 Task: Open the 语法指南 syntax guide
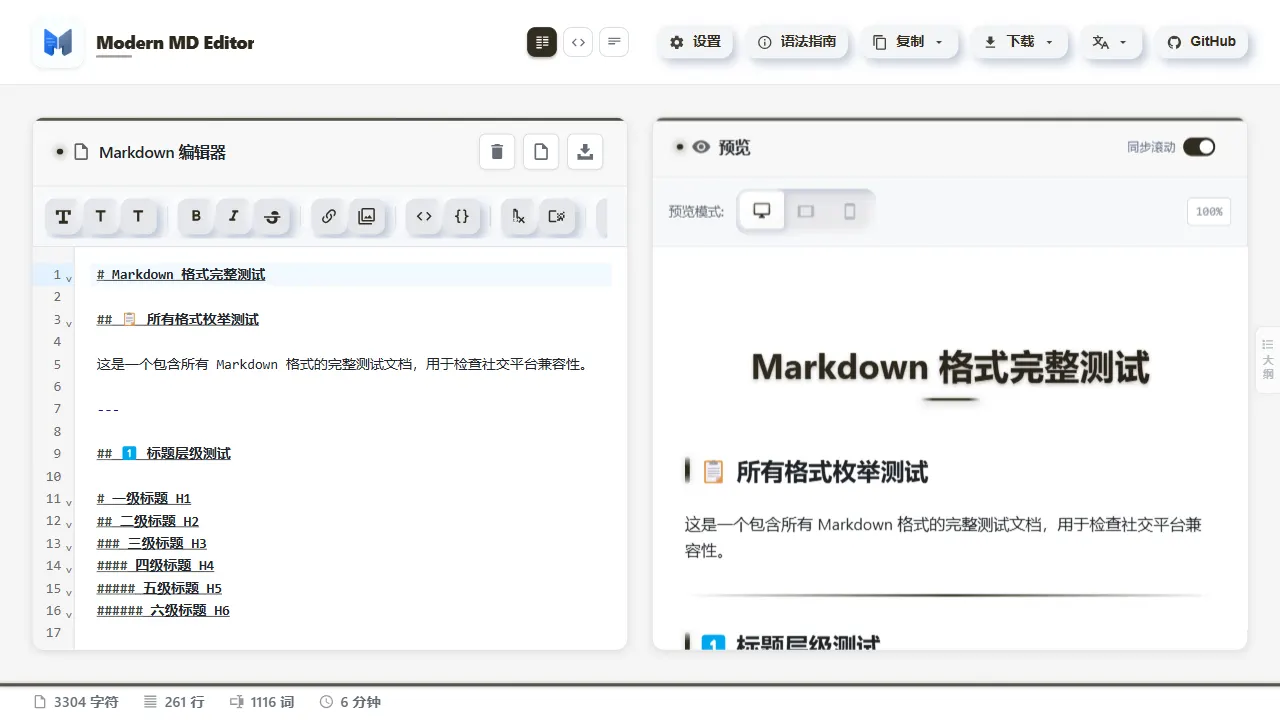coord(797,42)
